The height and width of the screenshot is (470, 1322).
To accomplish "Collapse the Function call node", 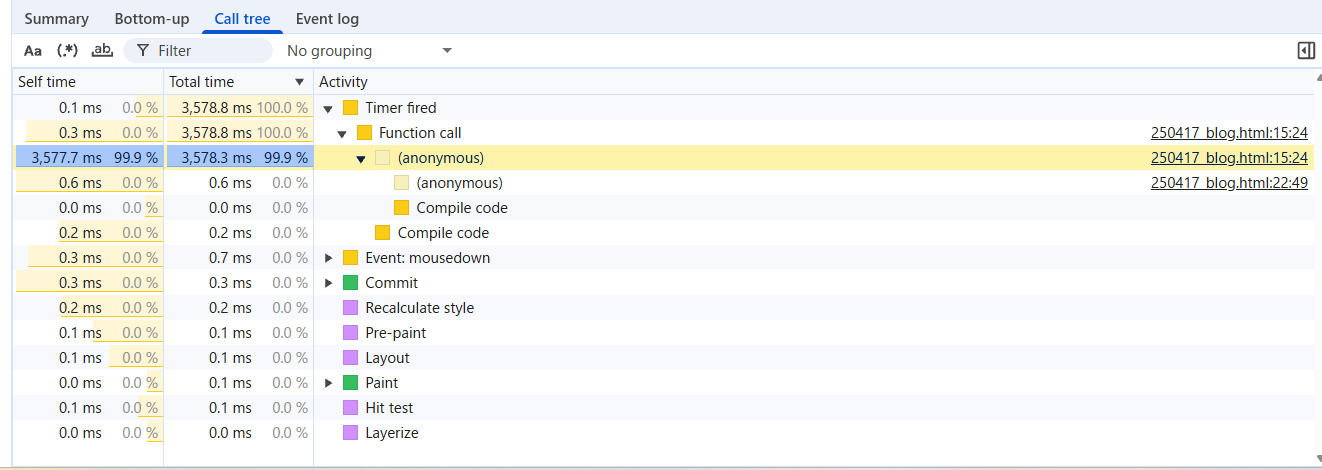I will tap(342, 133).
